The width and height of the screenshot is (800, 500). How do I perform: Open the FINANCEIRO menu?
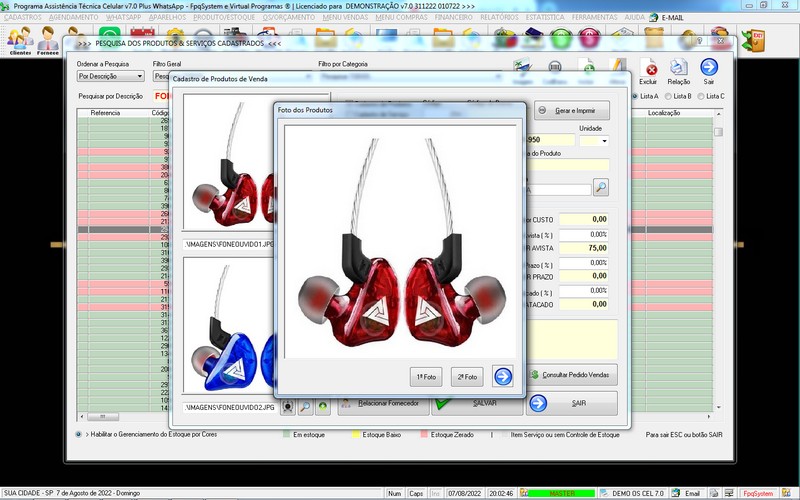coord(454,17)
